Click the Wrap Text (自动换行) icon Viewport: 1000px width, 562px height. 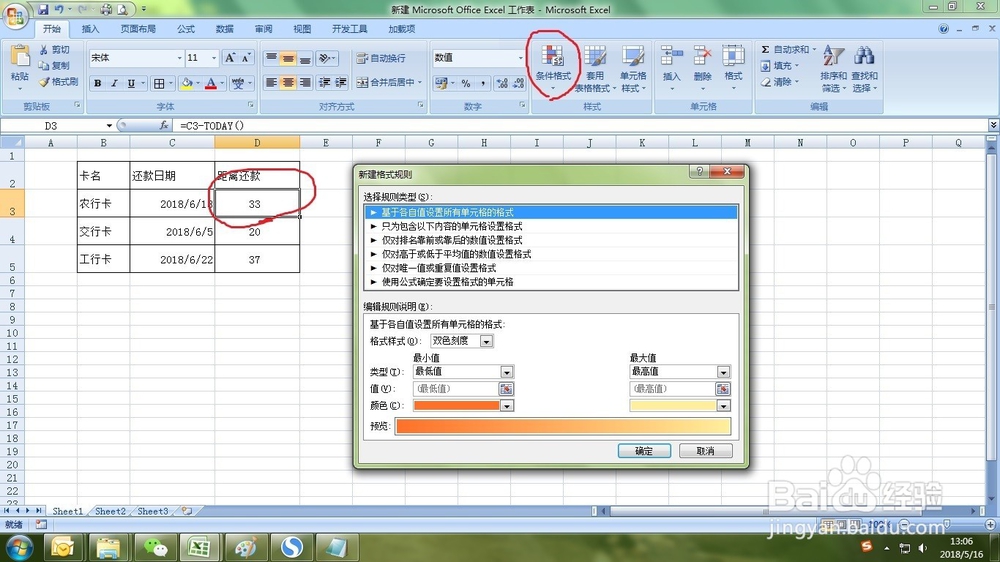pos(362,58)
